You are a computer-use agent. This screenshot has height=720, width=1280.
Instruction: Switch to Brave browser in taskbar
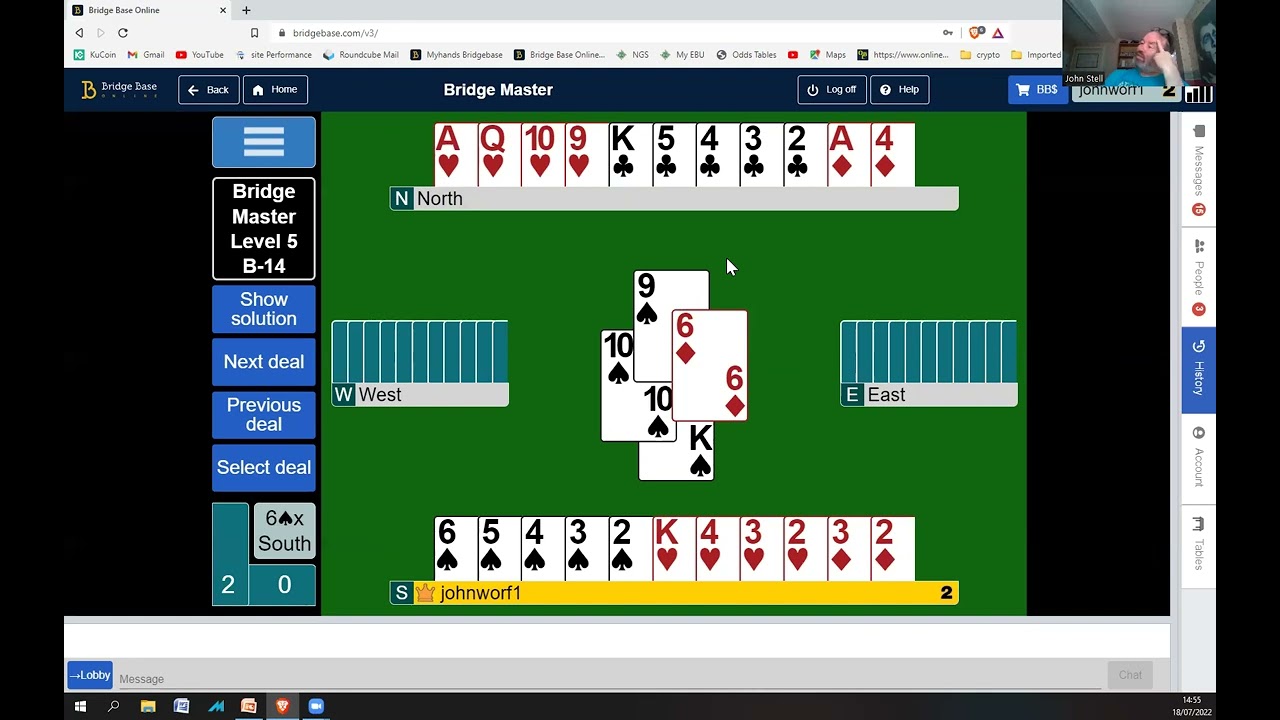[282, 706]
